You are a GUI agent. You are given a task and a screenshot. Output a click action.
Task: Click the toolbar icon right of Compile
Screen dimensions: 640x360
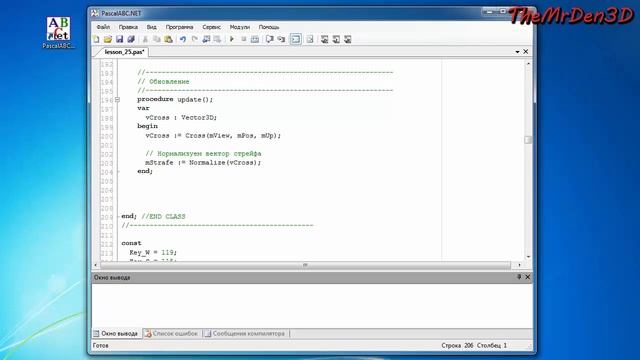click(x=269, y=39)
